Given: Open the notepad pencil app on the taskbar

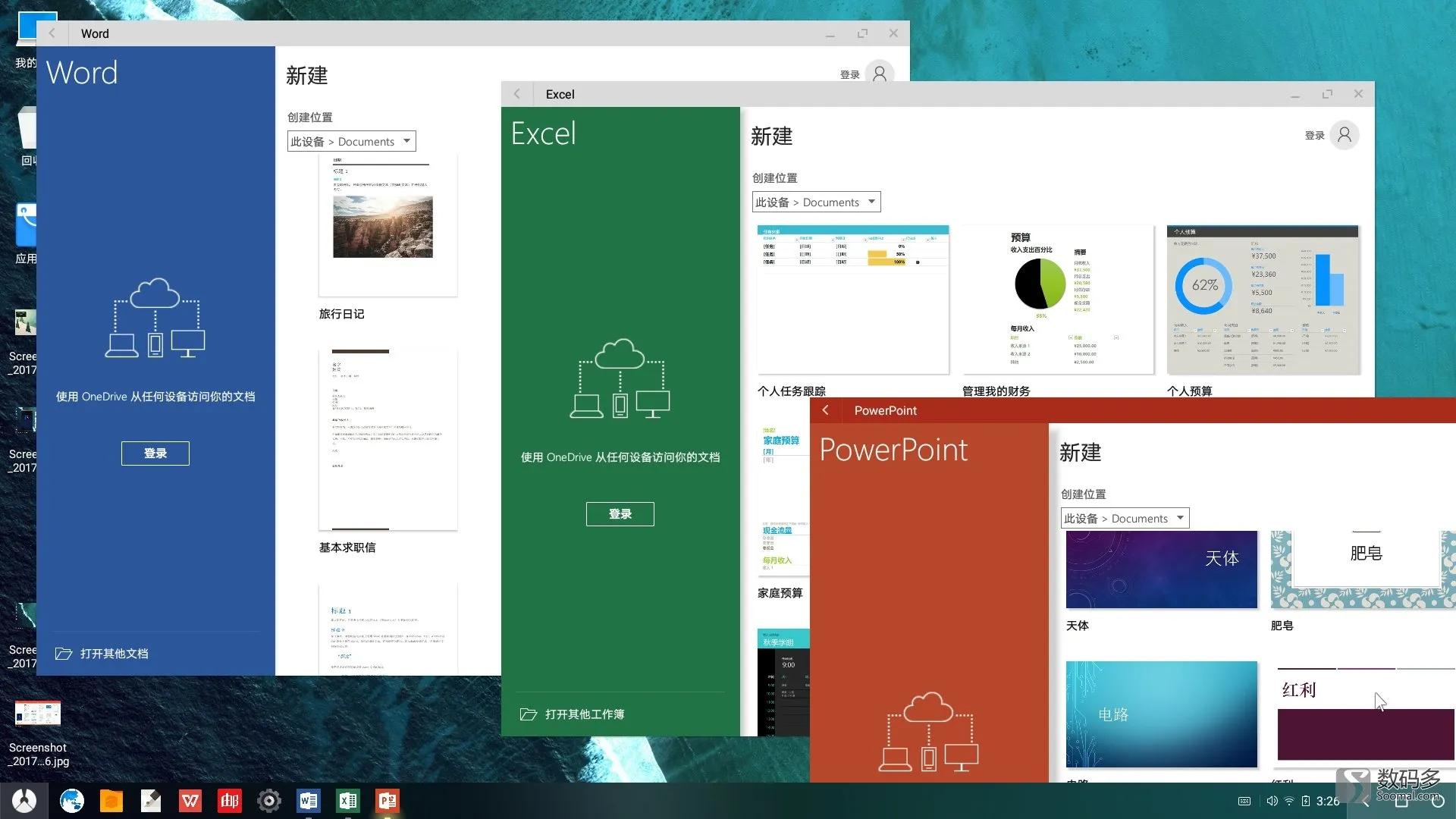Looking at the screenshot, I should click(x=151, y=801).
